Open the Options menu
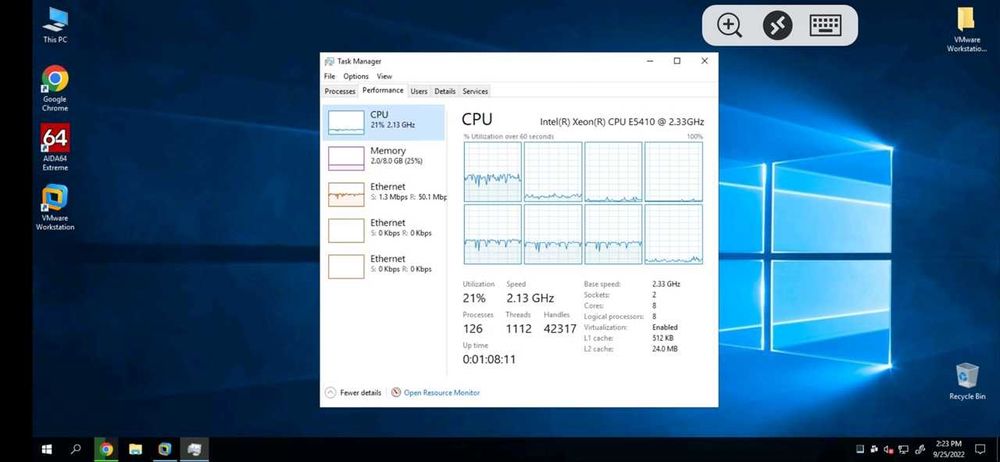 coord(356,76)
